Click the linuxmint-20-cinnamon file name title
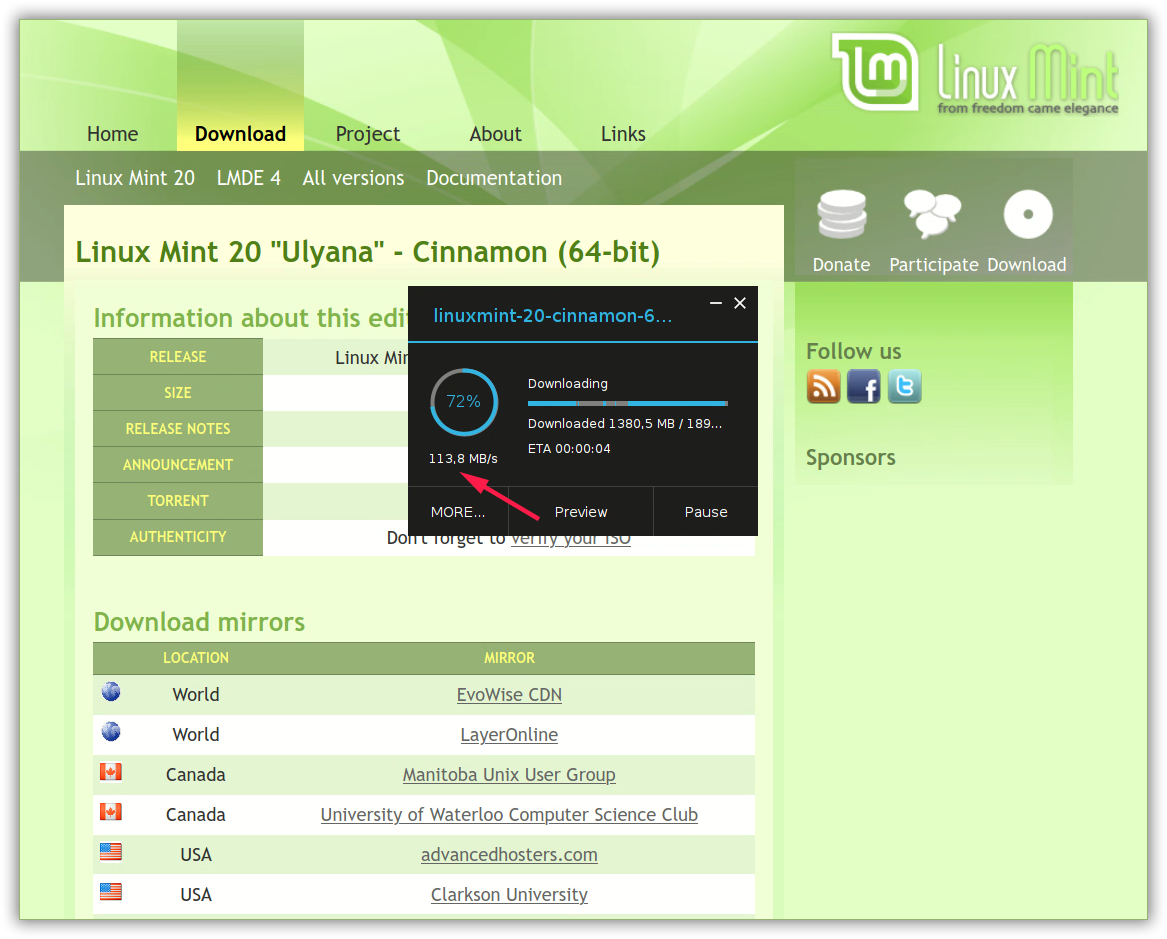1167x939 pixels. 552,316
